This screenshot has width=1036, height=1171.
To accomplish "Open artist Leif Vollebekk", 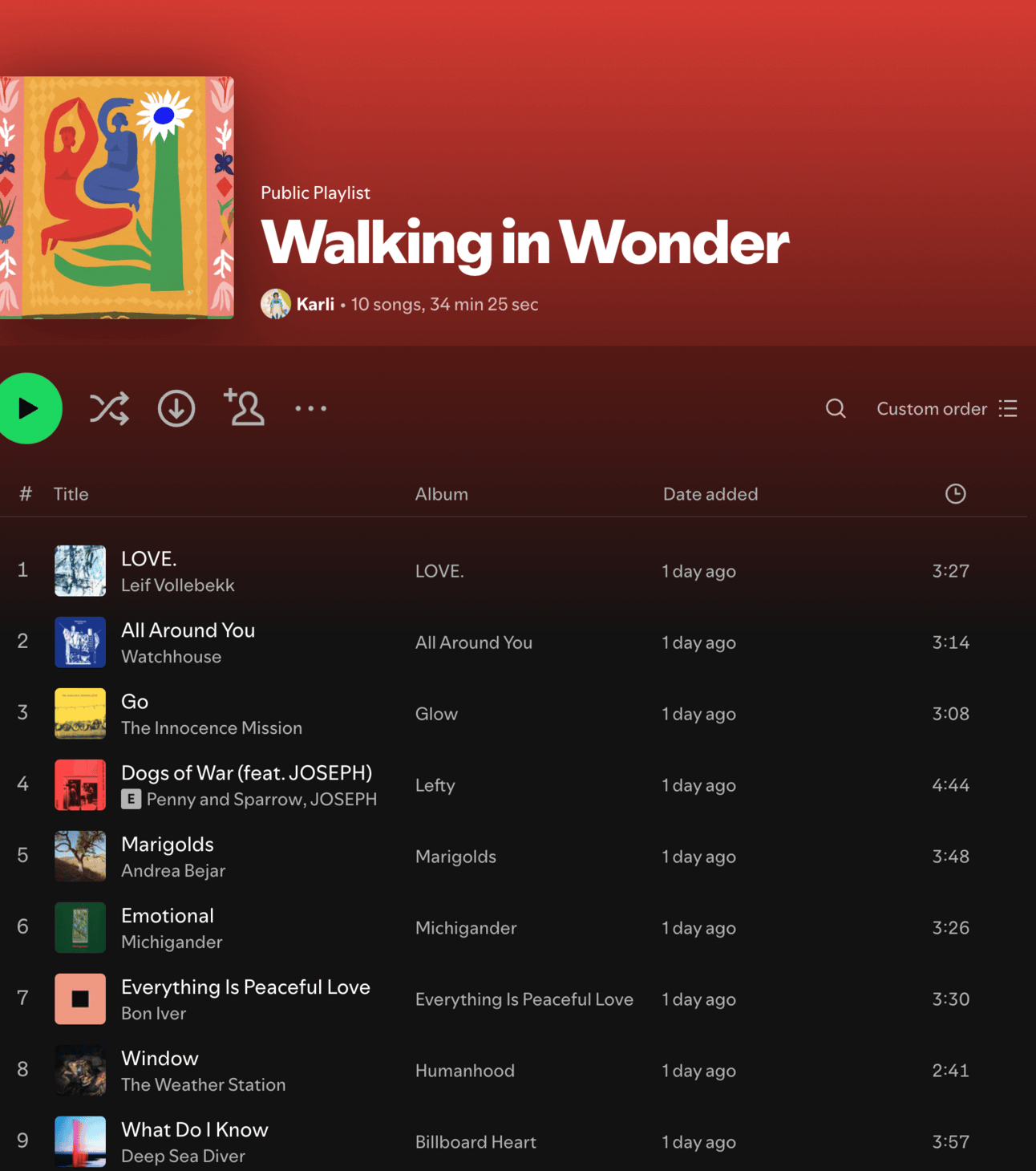I will click(178, 585).
